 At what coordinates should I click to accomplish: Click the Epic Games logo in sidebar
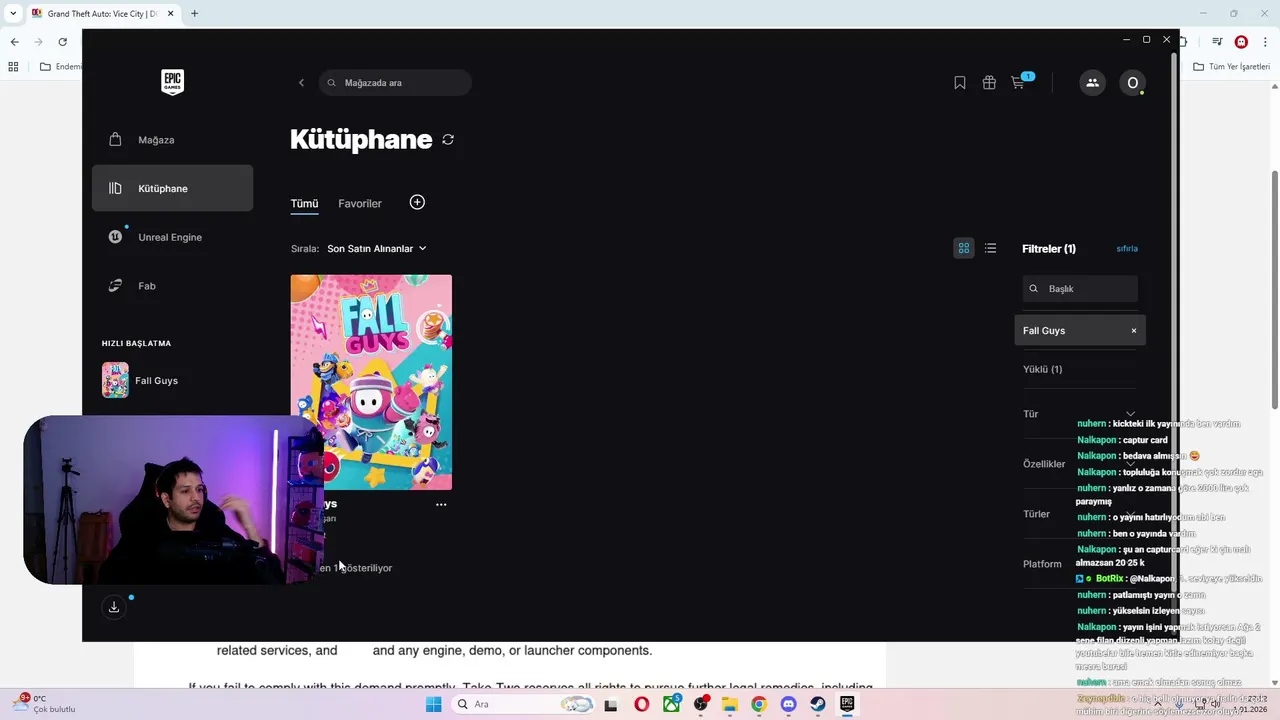point(172,82)
